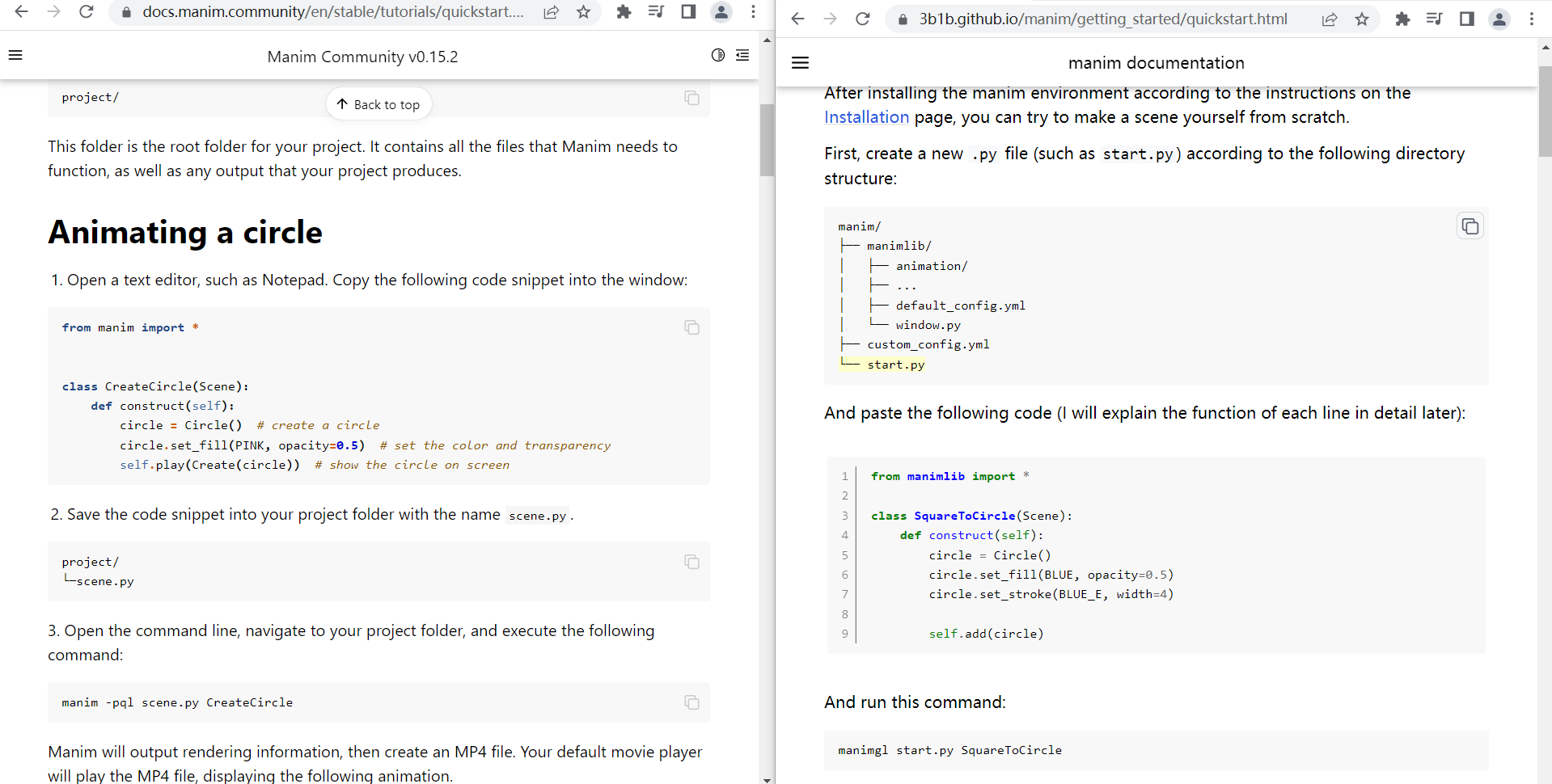This screenshot has width=1552, height=784.
Task: Open extensions puzzle icon in right browser
Action: tap(1402, 19)
